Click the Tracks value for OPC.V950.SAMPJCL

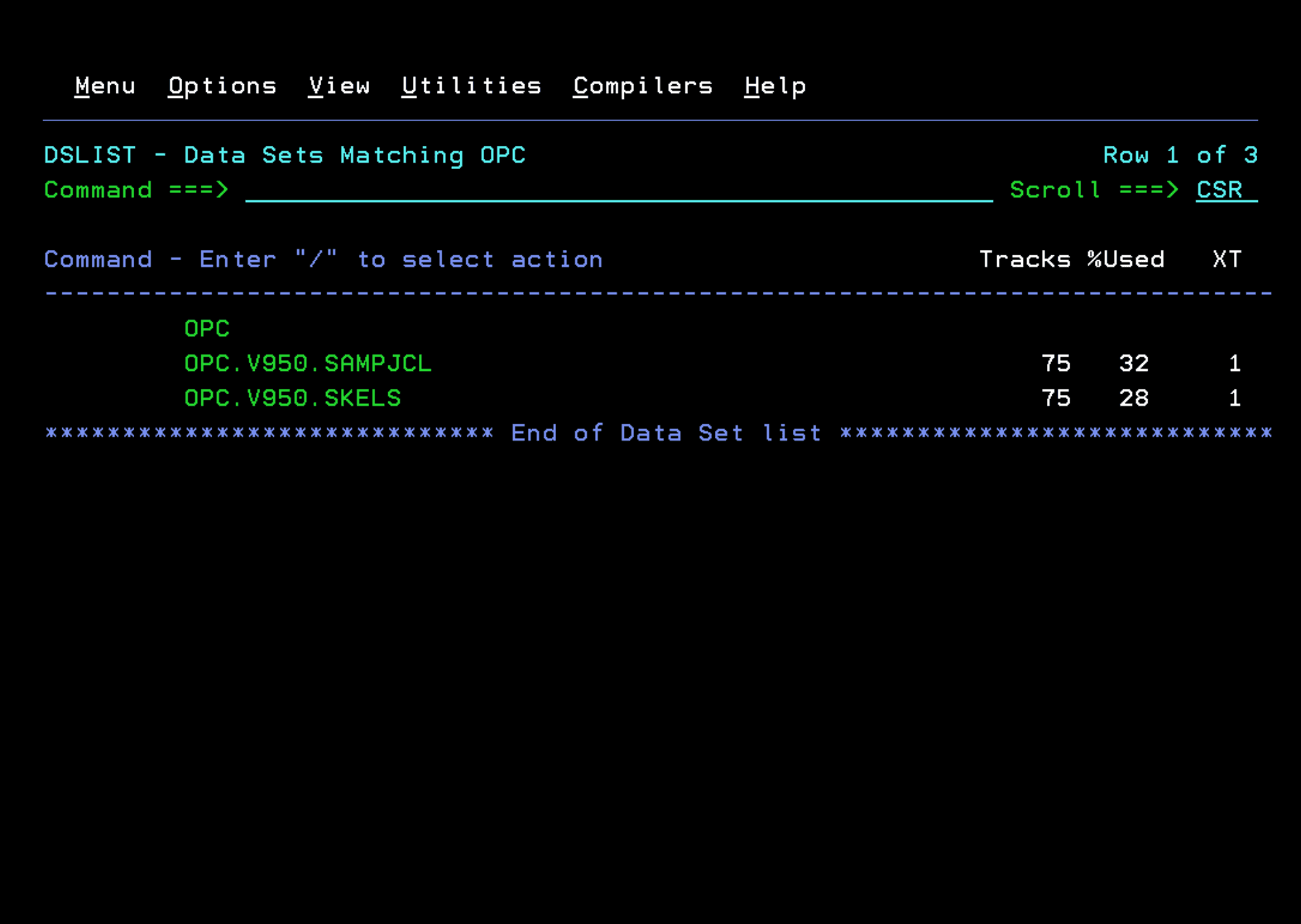(1055, 364)
